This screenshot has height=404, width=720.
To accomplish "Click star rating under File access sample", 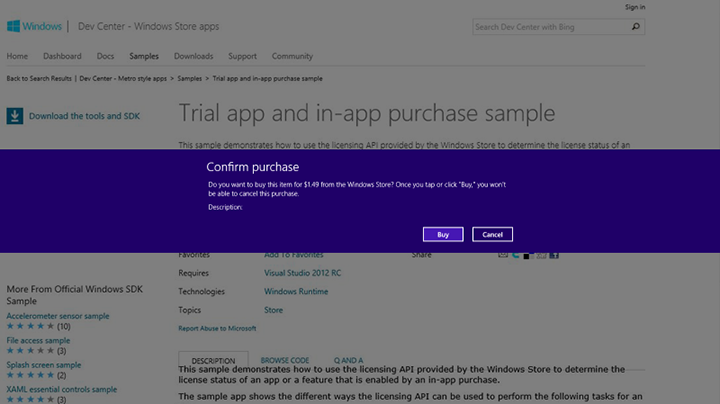I will coord(30,350).
